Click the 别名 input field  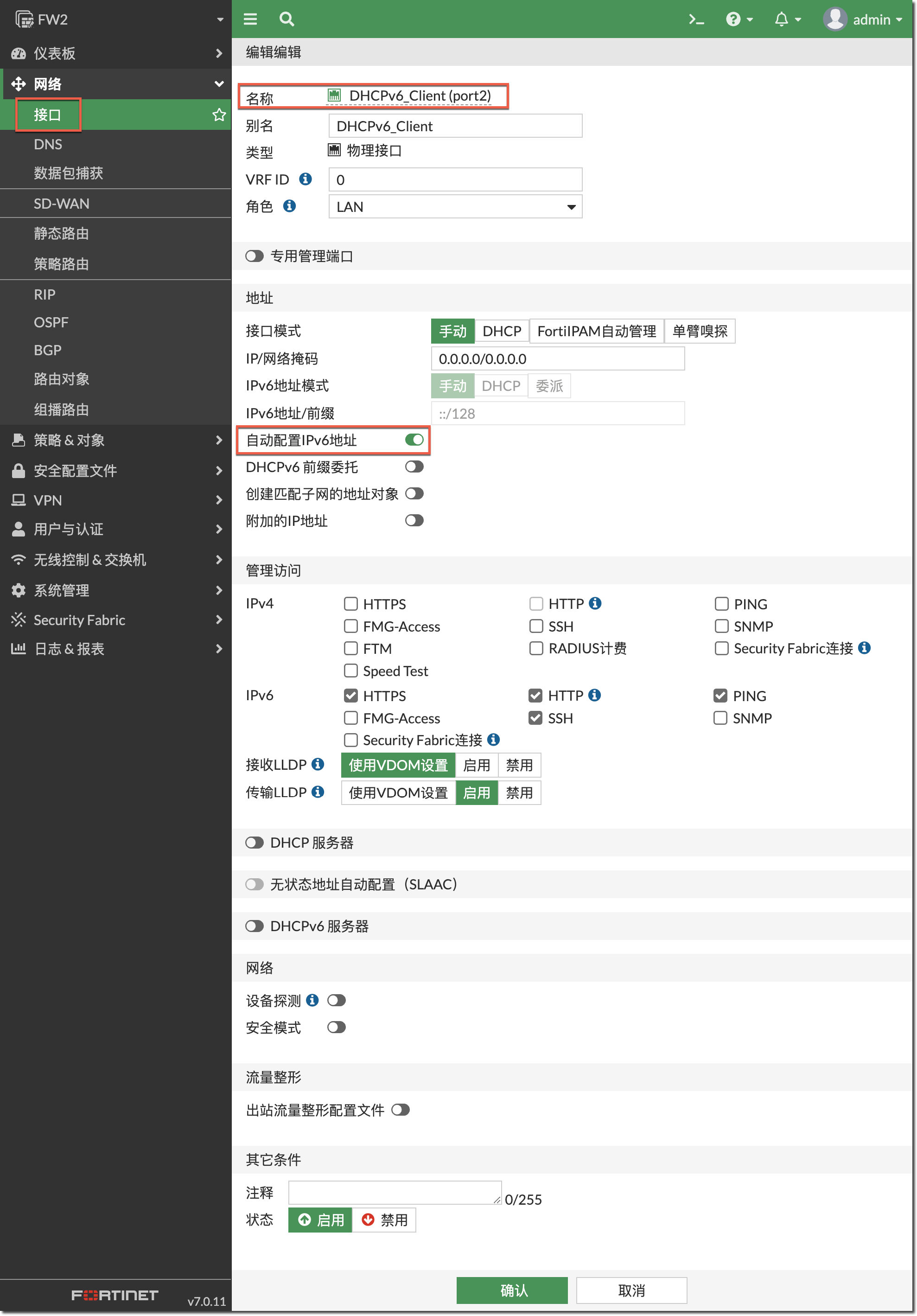coord(455,126)
